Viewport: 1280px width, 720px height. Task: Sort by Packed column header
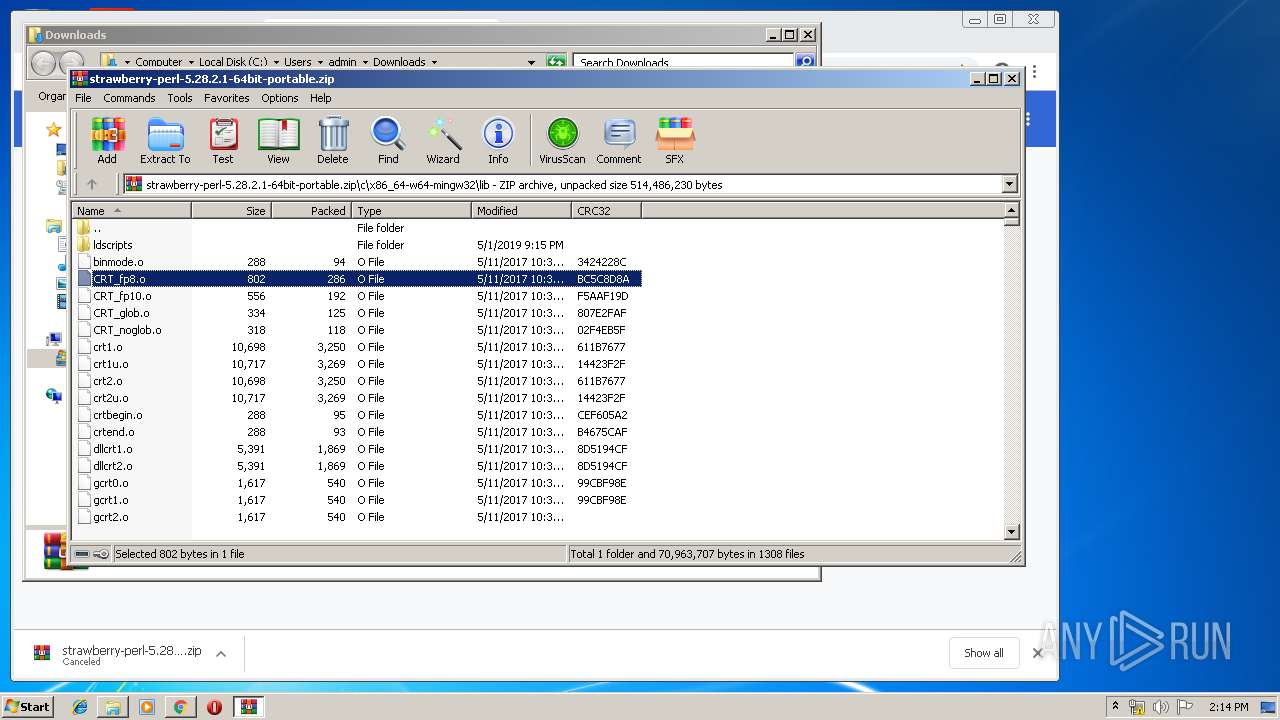pos(311,211)
